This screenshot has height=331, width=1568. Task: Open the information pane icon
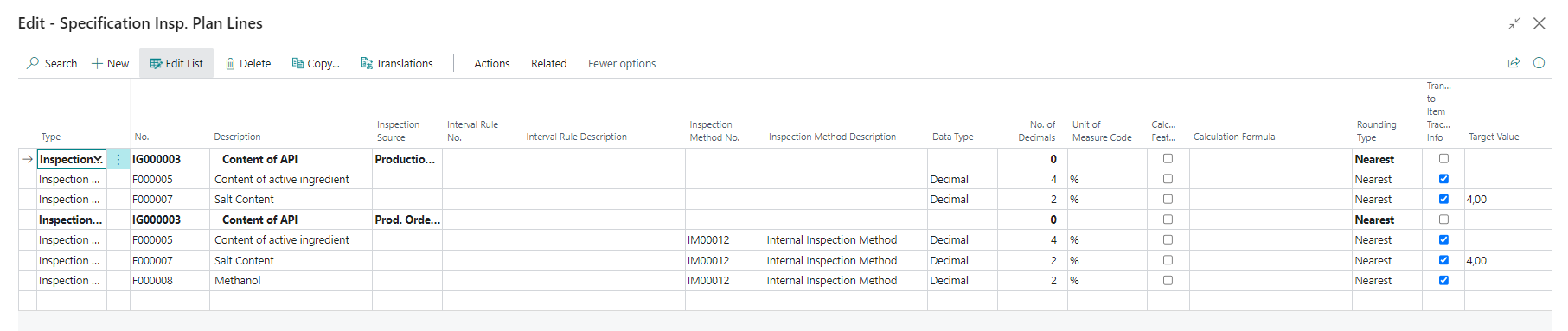(x=1539, y=63)
